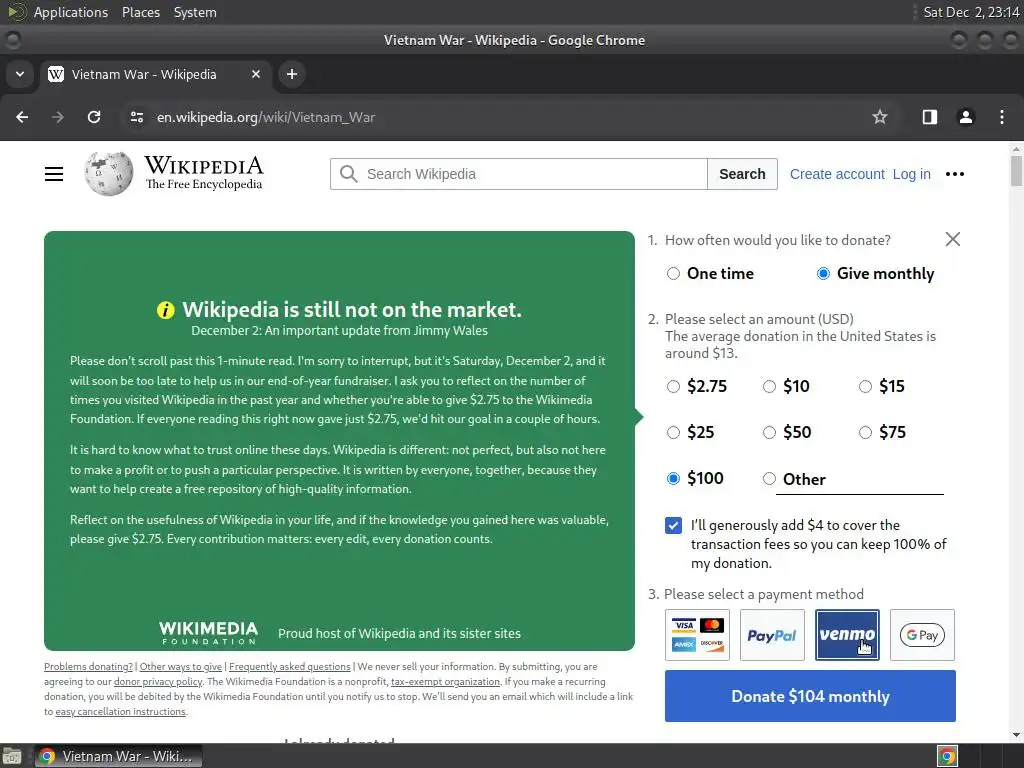Select the Other amount radio
Image resolution: width=1024 pixels, height=768 pixels.
769,479
